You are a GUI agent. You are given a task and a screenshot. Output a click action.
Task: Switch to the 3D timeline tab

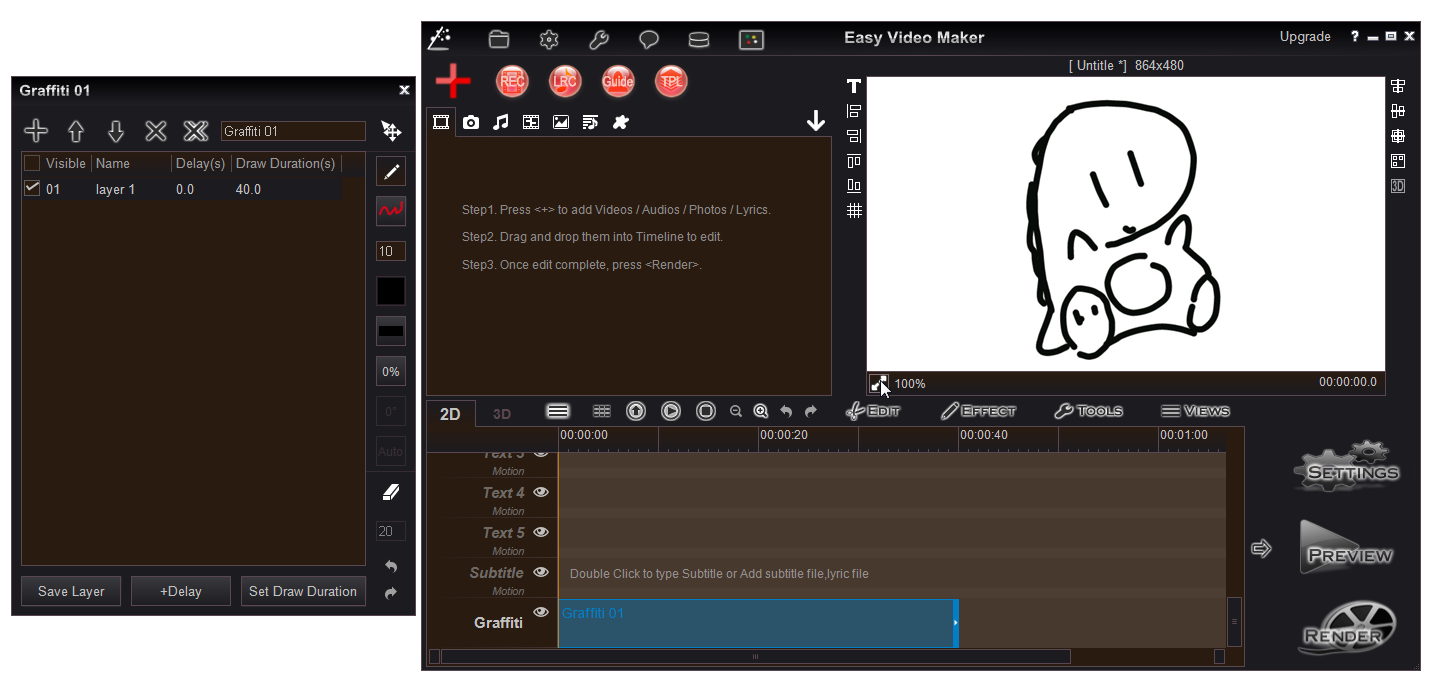point(502,414)
